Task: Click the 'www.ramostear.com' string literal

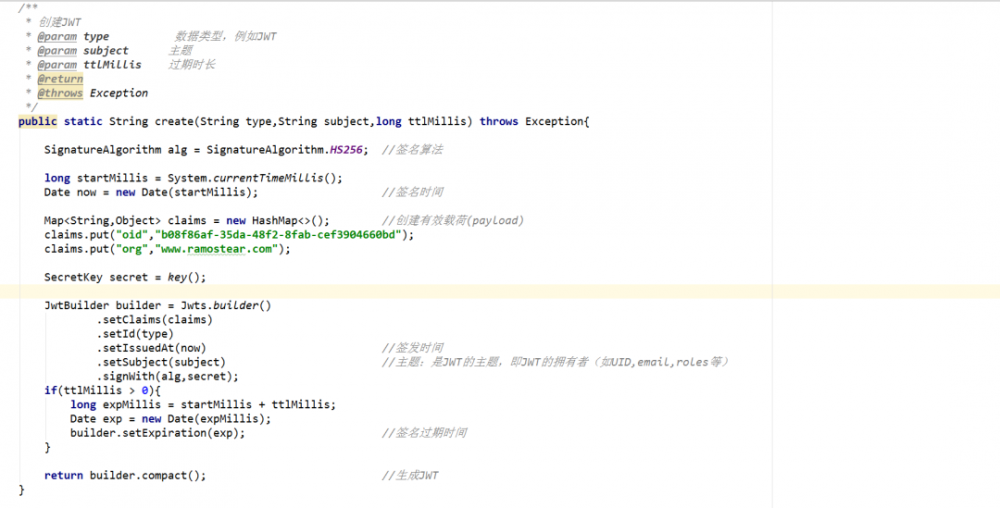Action: click(x=217, y=249)
